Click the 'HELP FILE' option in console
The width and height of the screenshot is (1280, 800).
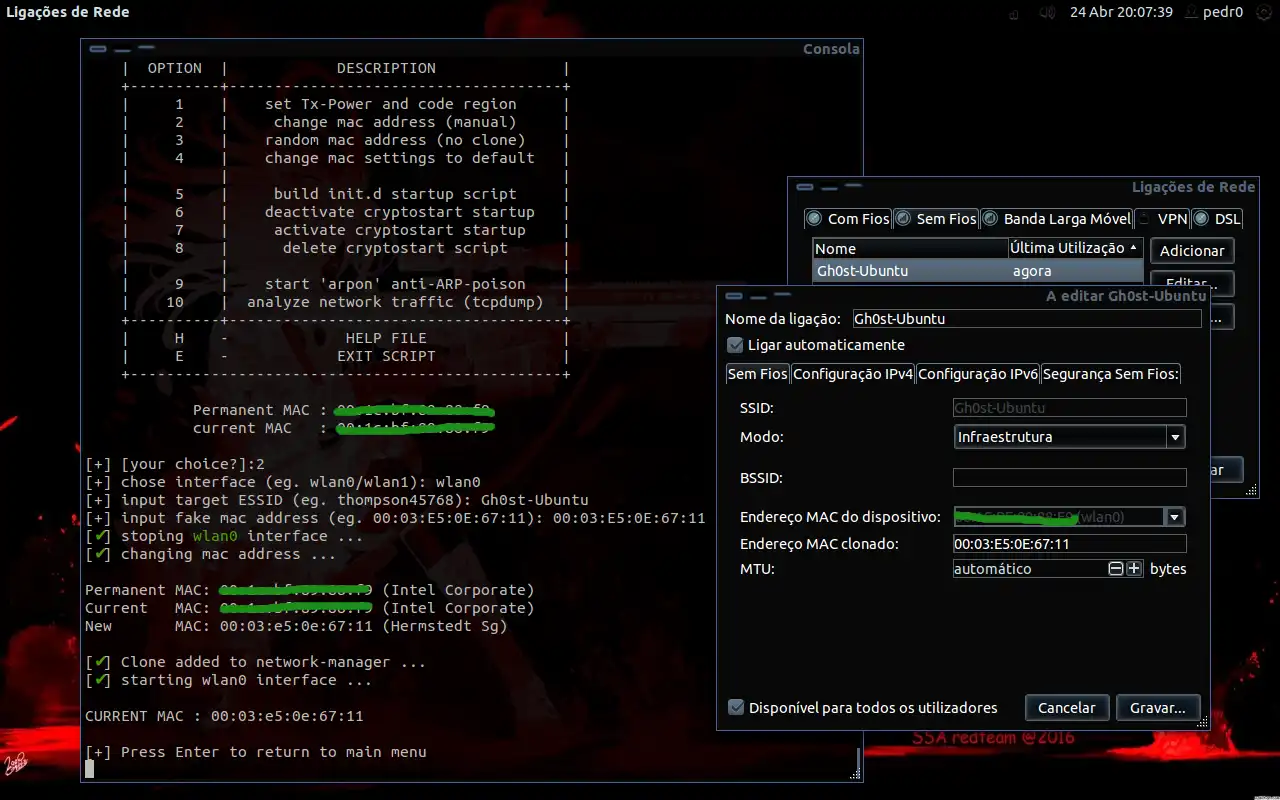click(x=386, y=338)
